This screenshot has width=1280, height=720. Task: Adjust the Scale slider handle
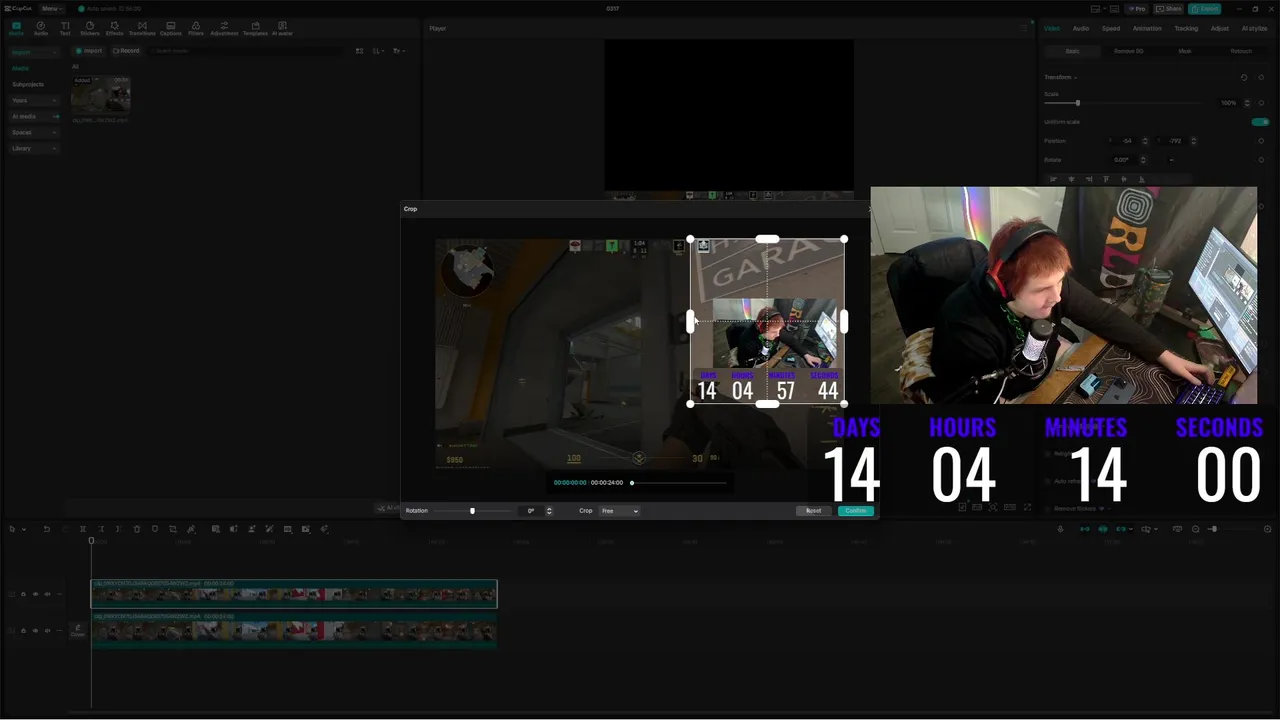click(x=1077, y=103)
